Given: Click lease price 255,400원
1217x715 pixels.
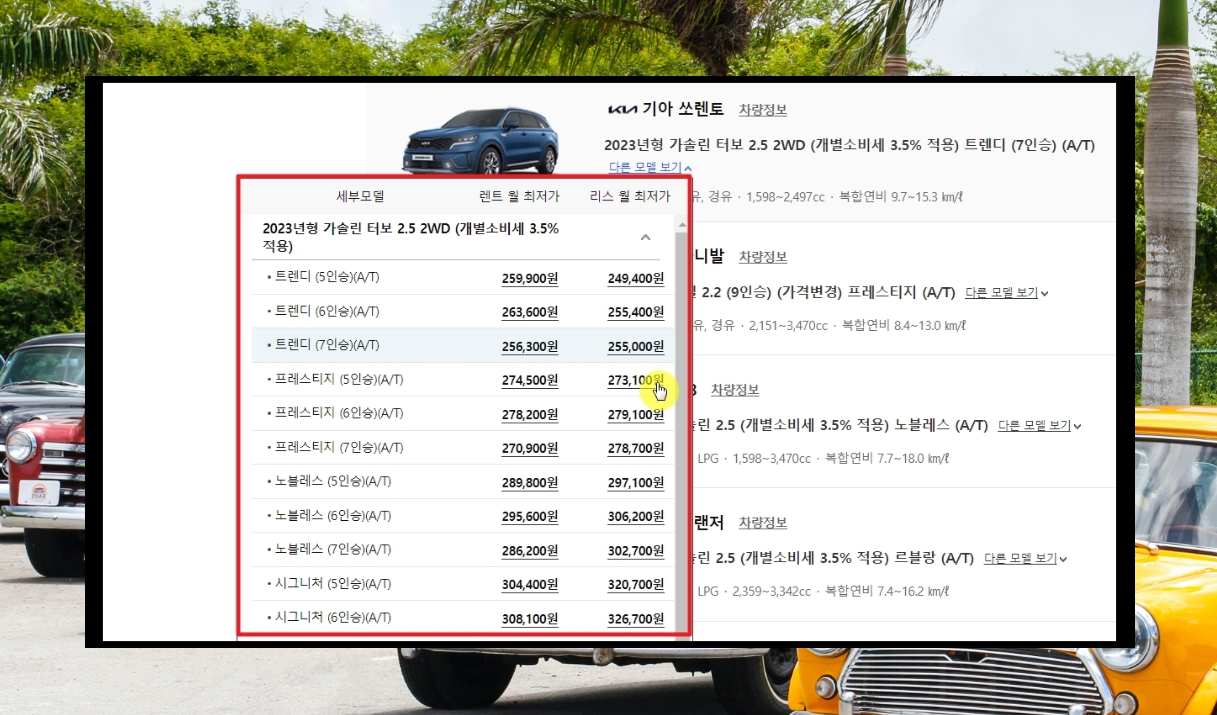Looking at the screenshot, I should [636, 313].
